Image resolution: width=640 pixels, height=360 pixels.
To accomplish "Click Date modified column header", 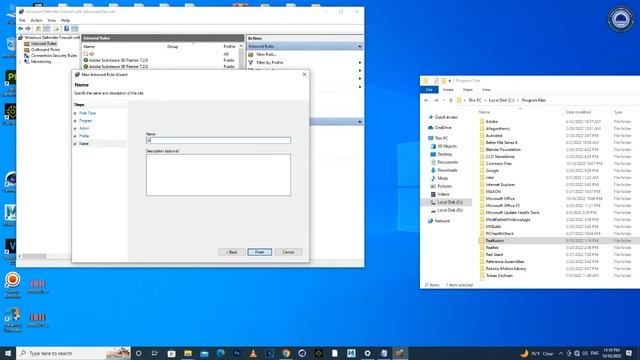I will [x=578, y=112].
